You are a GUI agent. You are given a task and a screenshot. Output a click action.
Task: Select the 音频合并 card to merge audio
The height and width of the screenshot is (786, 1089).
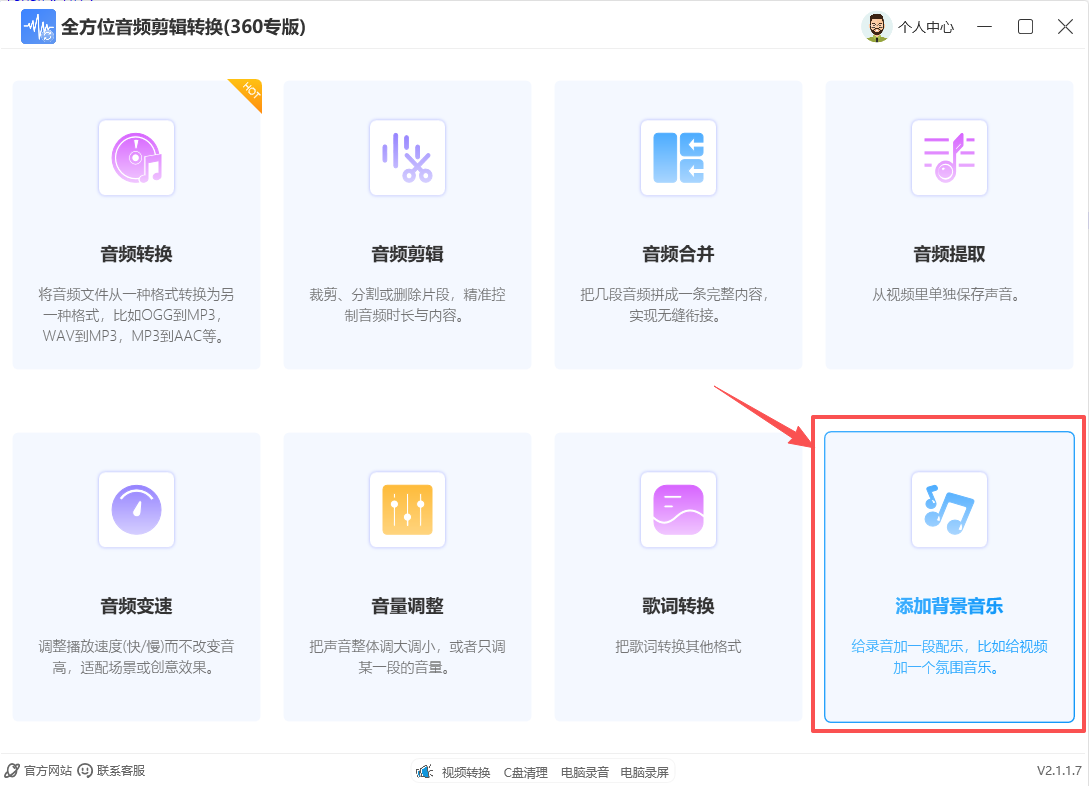point(678,224)
